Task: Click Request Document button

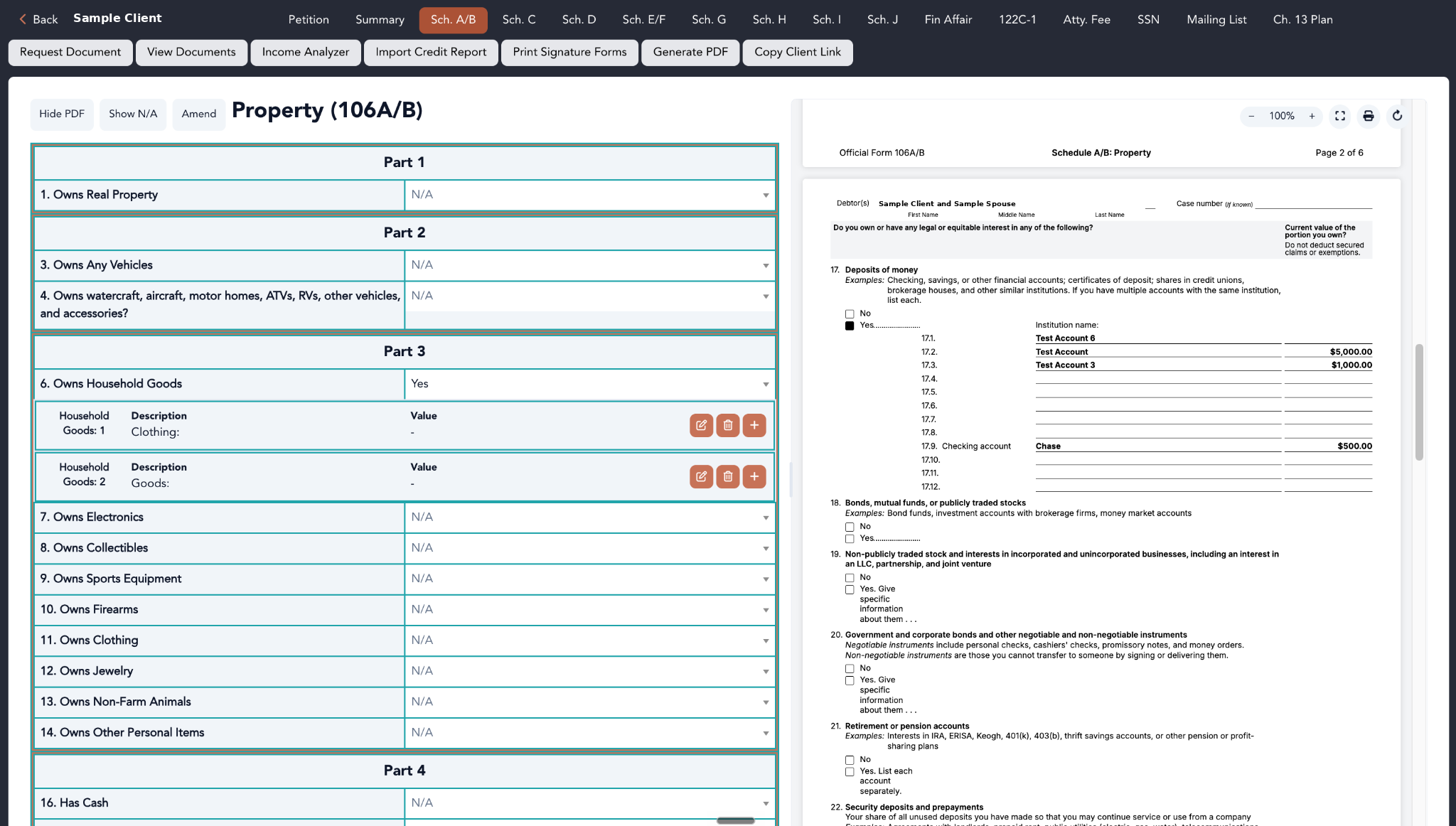Action: 70,52
